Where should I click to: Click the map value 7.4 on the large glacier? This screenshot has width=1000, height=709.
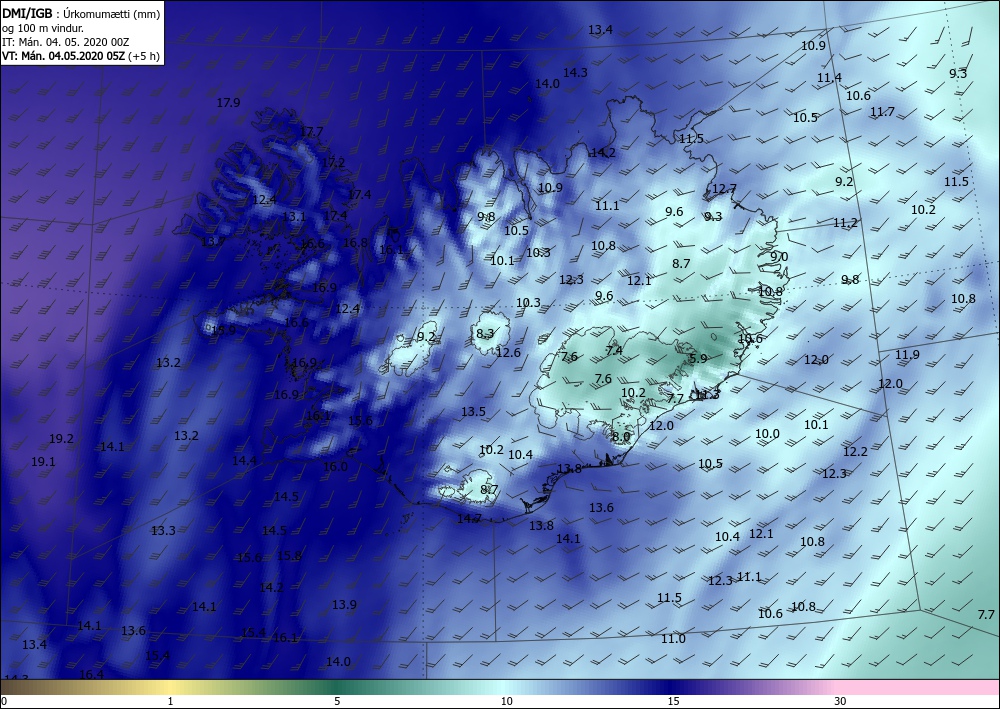point(614,350)
